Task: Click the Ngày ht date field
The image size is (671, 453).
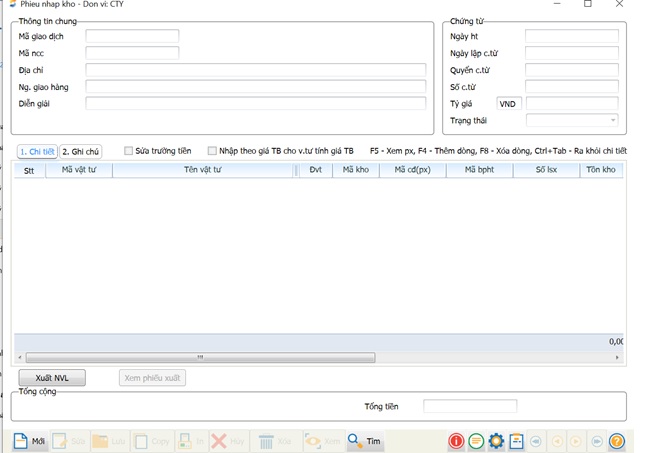Action: (571, 36)
